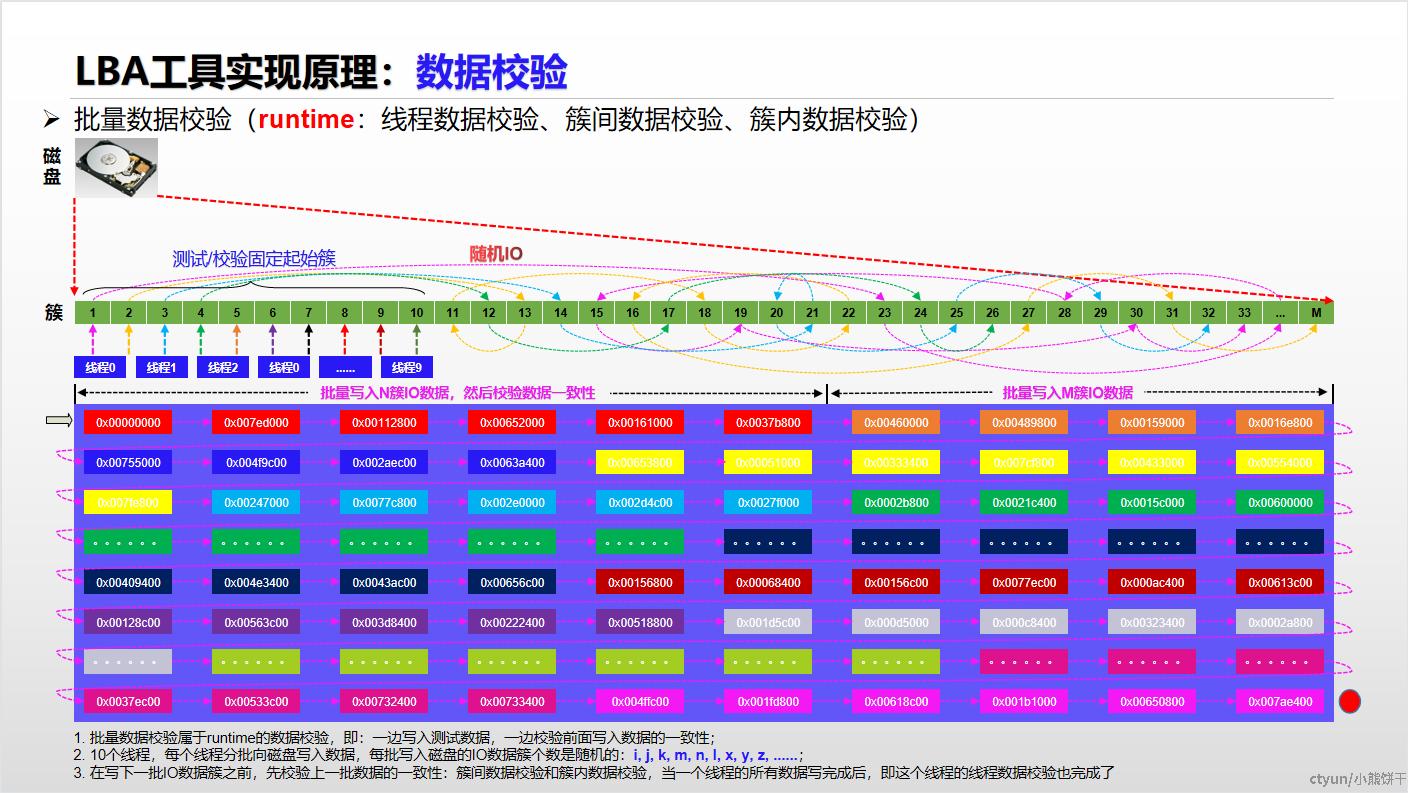Click the pink block 0x0037ec00
The height and width of the screenshot is (793, 1408).
click(x=128, y=701)
